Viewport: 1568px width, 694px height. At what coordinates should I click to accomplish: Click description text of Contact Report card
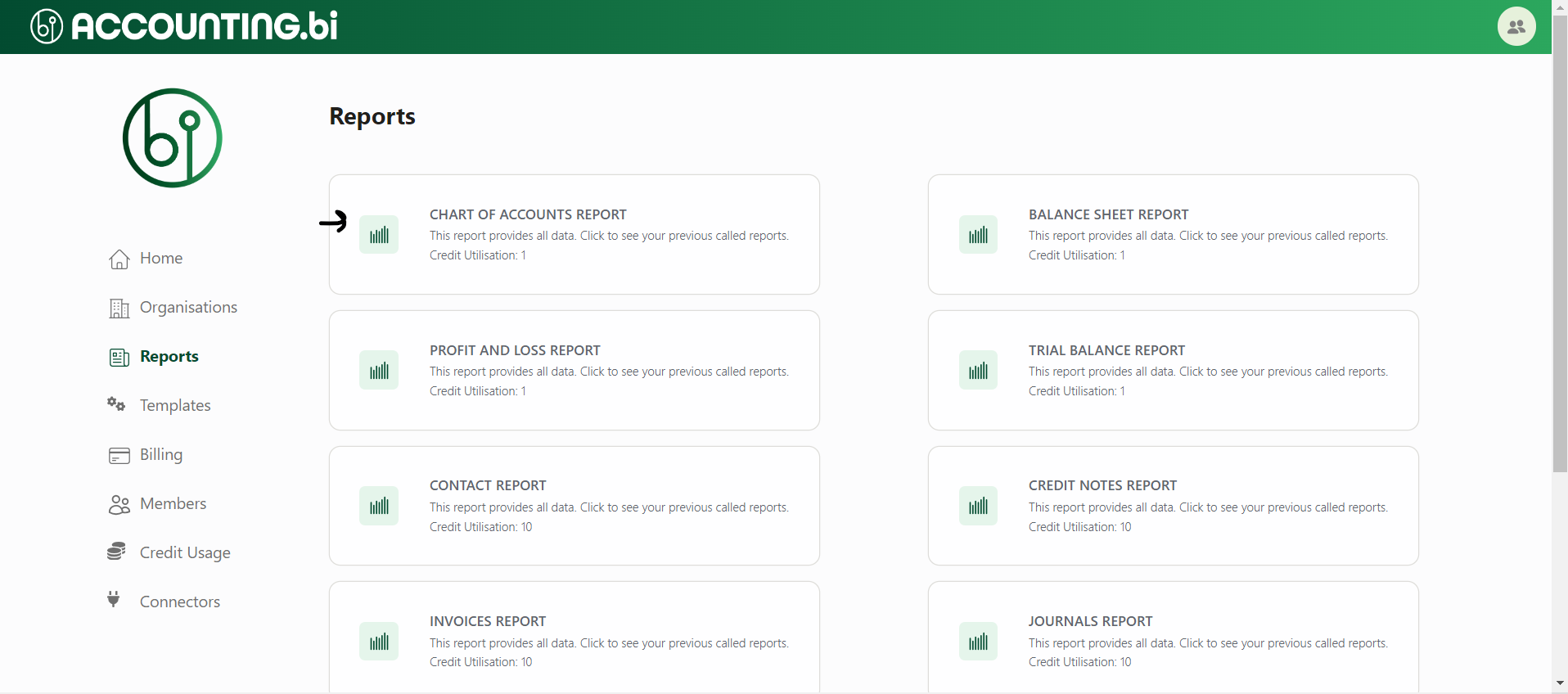(609, 507)
